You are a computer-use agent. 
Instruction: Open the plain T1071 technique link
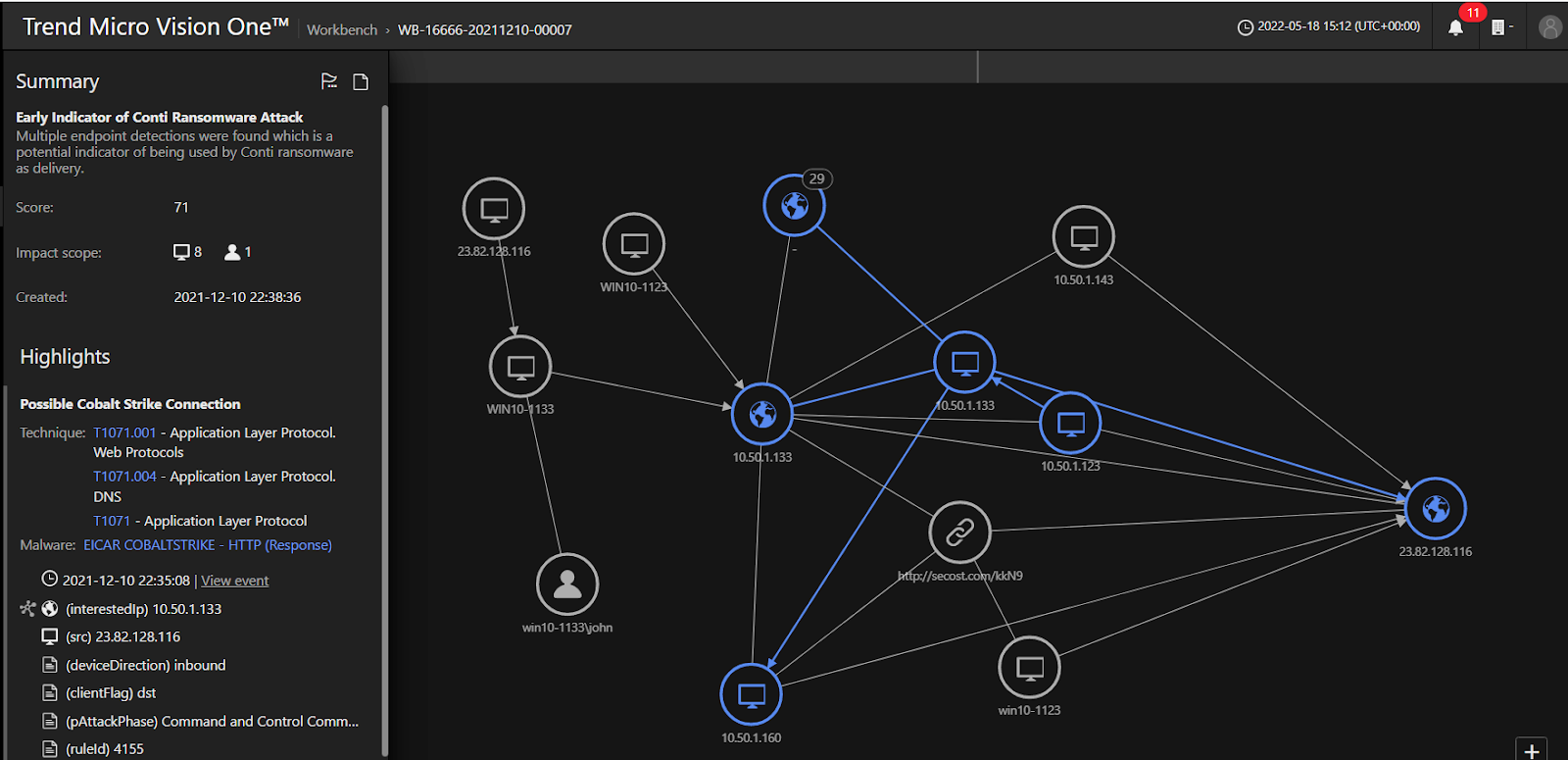[x=112, y=521]
